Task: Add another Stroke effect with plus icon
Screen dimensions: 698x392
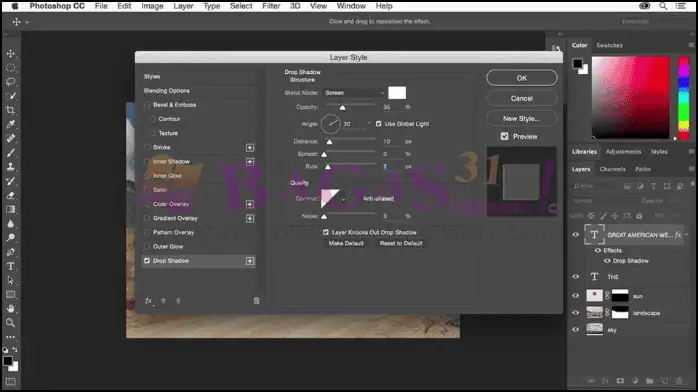Action: [250, 147]
